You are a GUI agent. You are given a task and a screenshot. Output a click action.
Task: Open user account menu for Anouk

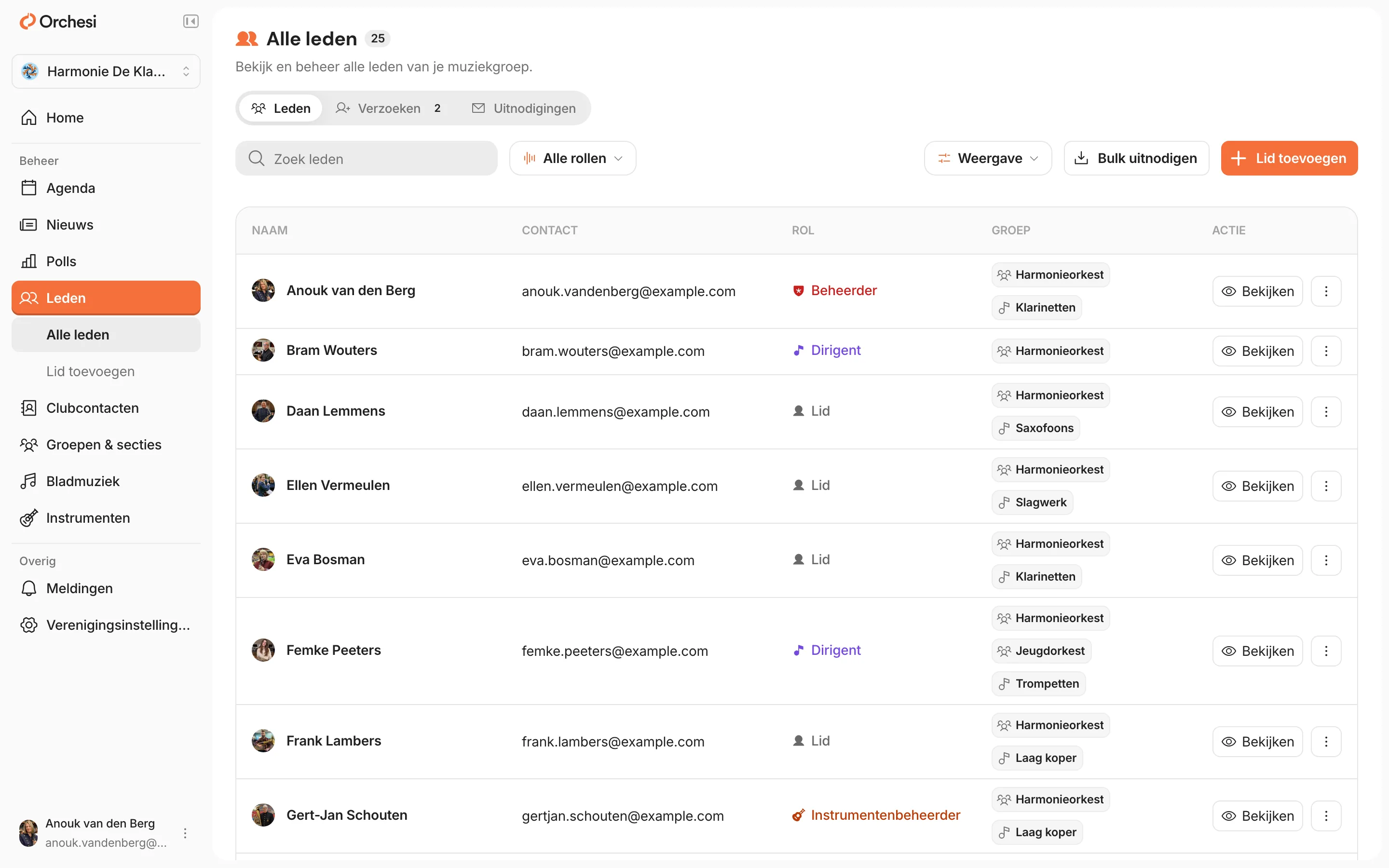(185, 833)
